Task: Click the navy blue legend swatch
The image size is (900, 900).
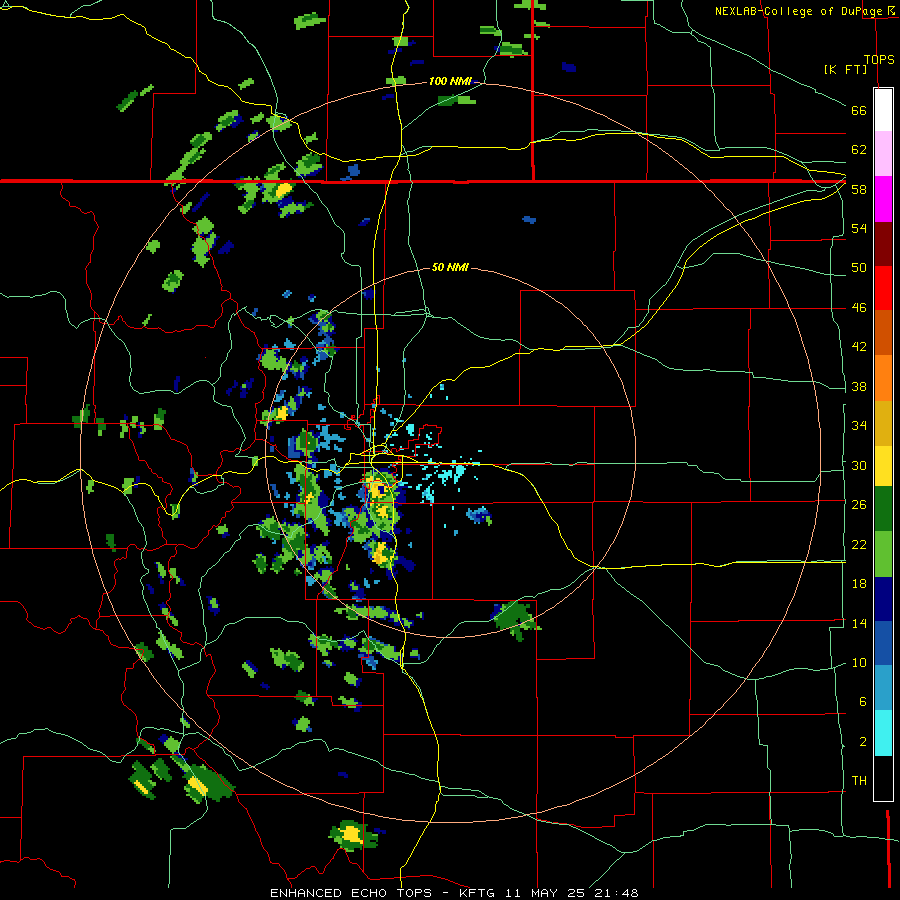Action: coord(883,599)
